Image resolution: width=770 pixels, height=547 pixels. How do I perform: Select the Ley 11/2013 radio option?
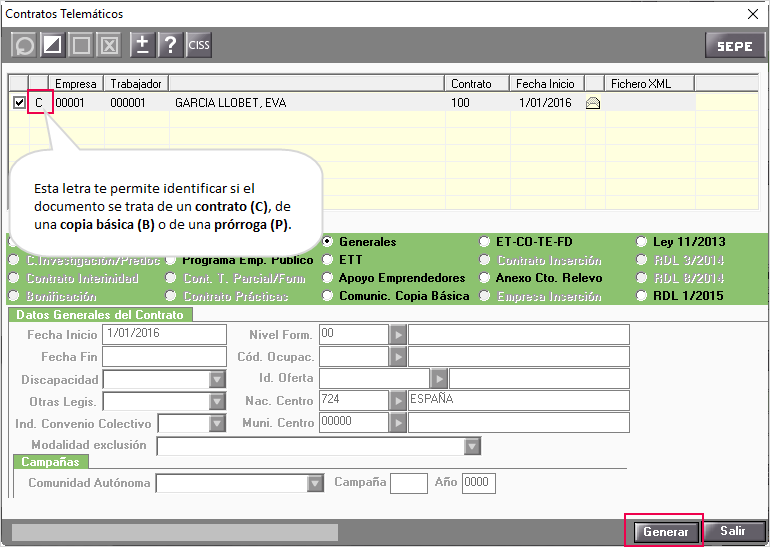pos(641,242)
